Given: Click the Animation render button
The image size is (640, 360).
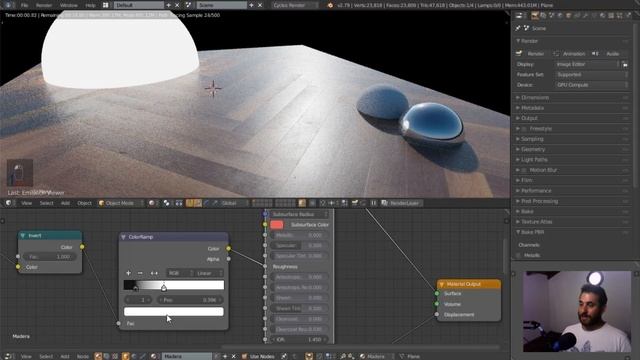Looking at the screenshot, I should coord(571,53).
